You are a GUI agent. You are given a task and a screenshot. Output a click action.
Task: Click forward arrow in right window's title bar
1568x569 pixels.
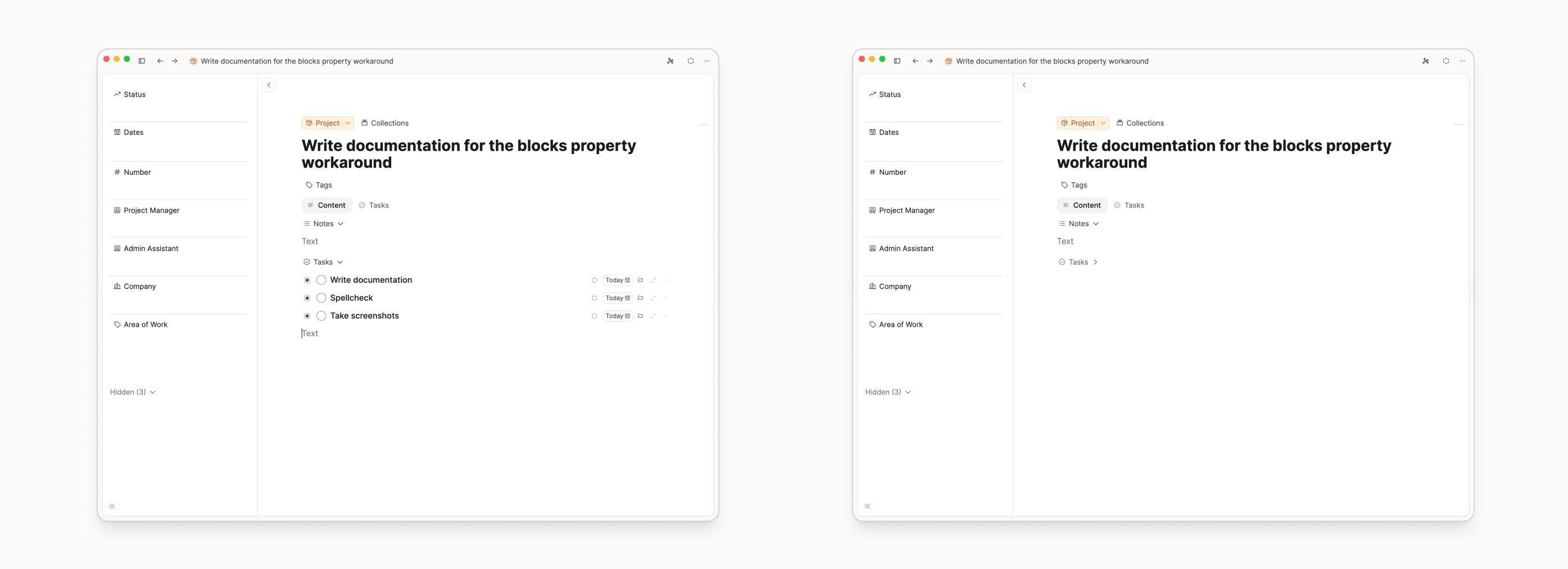(x=930, y=61)
